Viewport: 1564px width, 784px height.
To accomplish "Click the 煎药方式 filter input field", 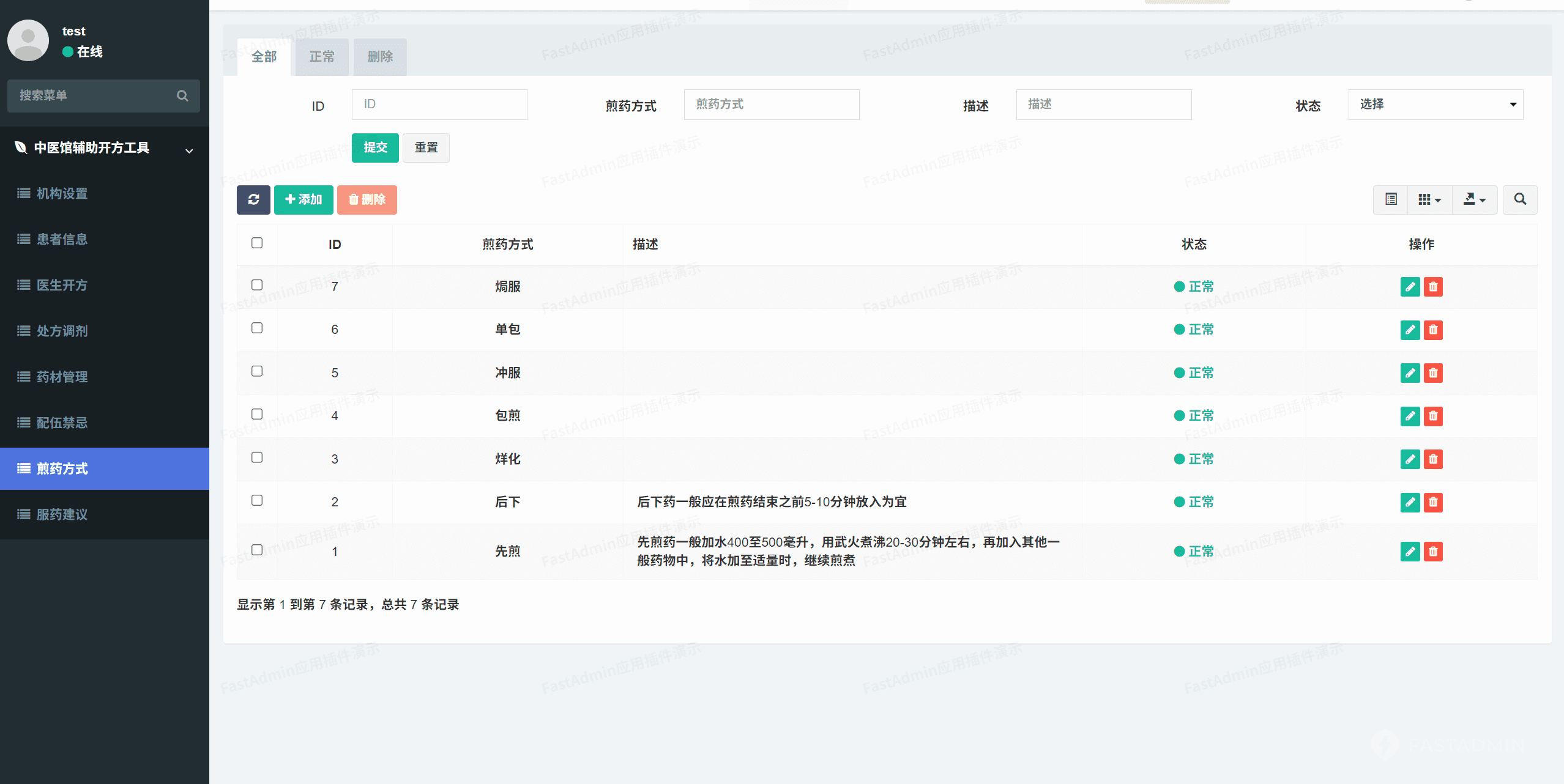I will pyautogui.click(x=771, y=105).
